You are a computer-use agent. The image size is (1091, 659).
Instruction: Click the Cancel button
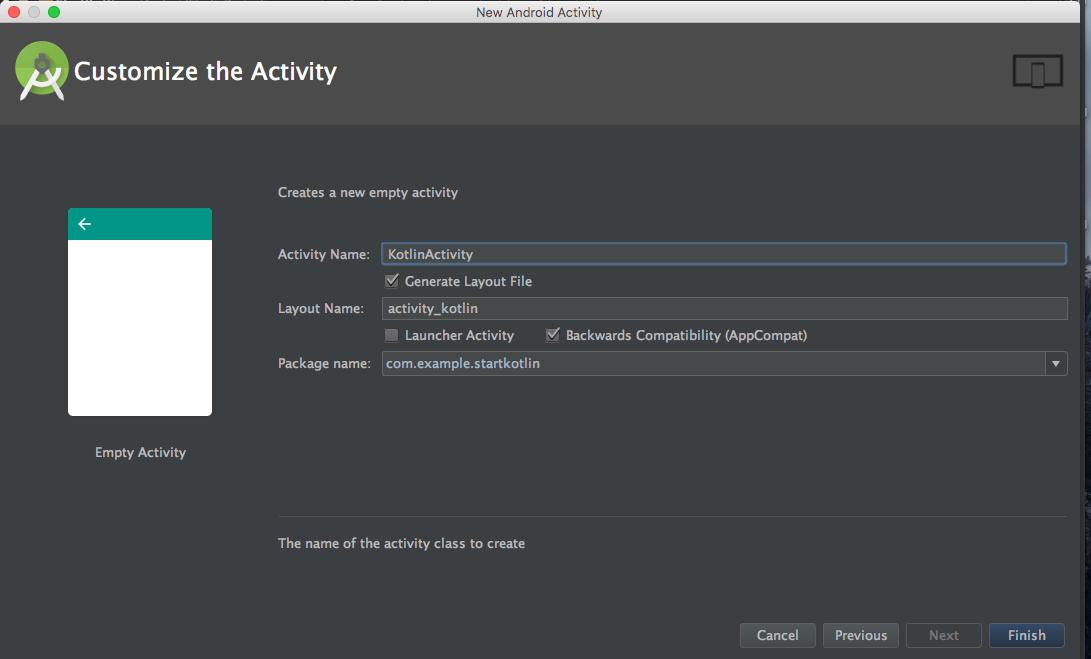point(778,635)
